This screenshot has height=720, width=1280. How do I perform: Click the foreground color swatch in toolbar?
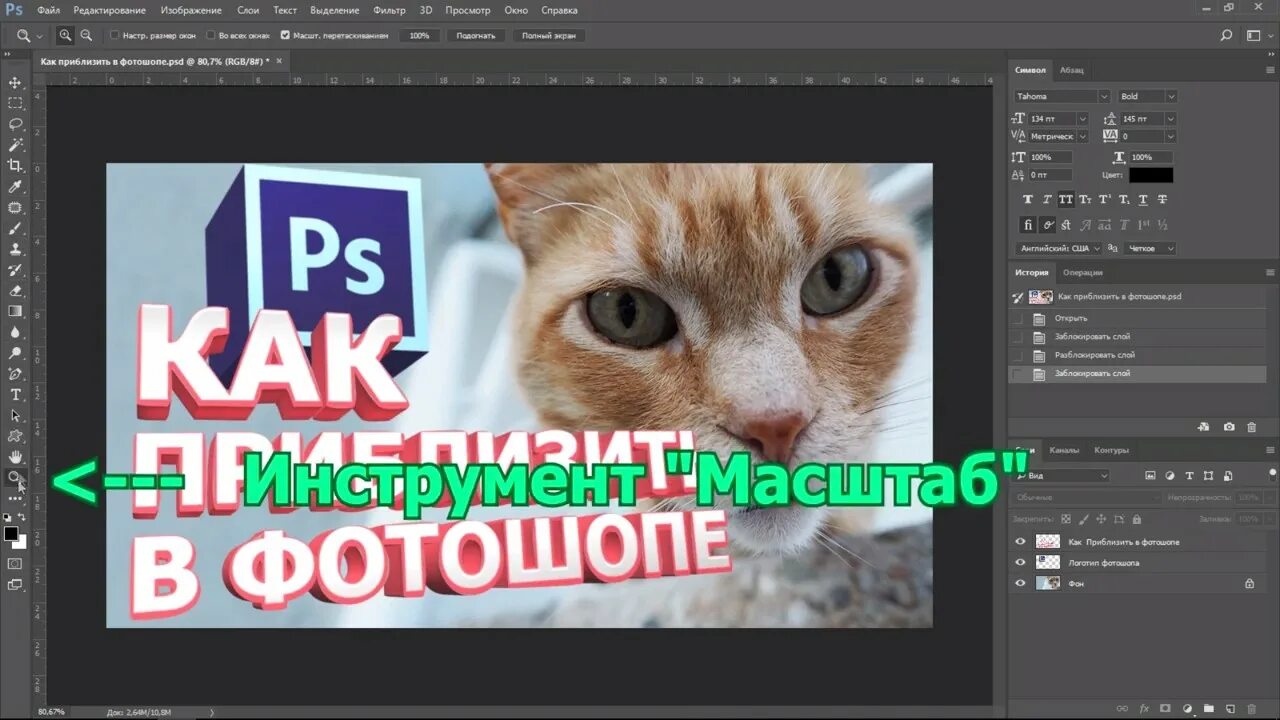(11, 533)
